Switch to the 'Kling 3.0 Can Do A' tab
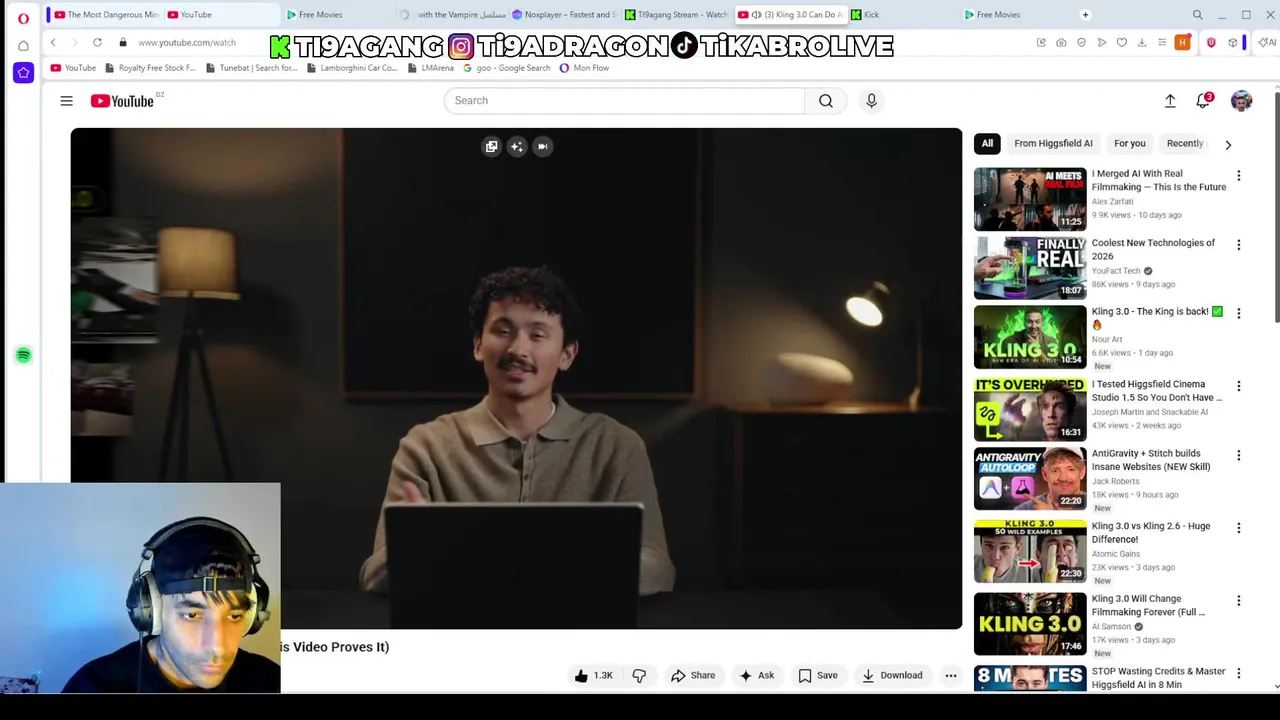This screenshot has width=1280, height=720. tap(790, 15)
